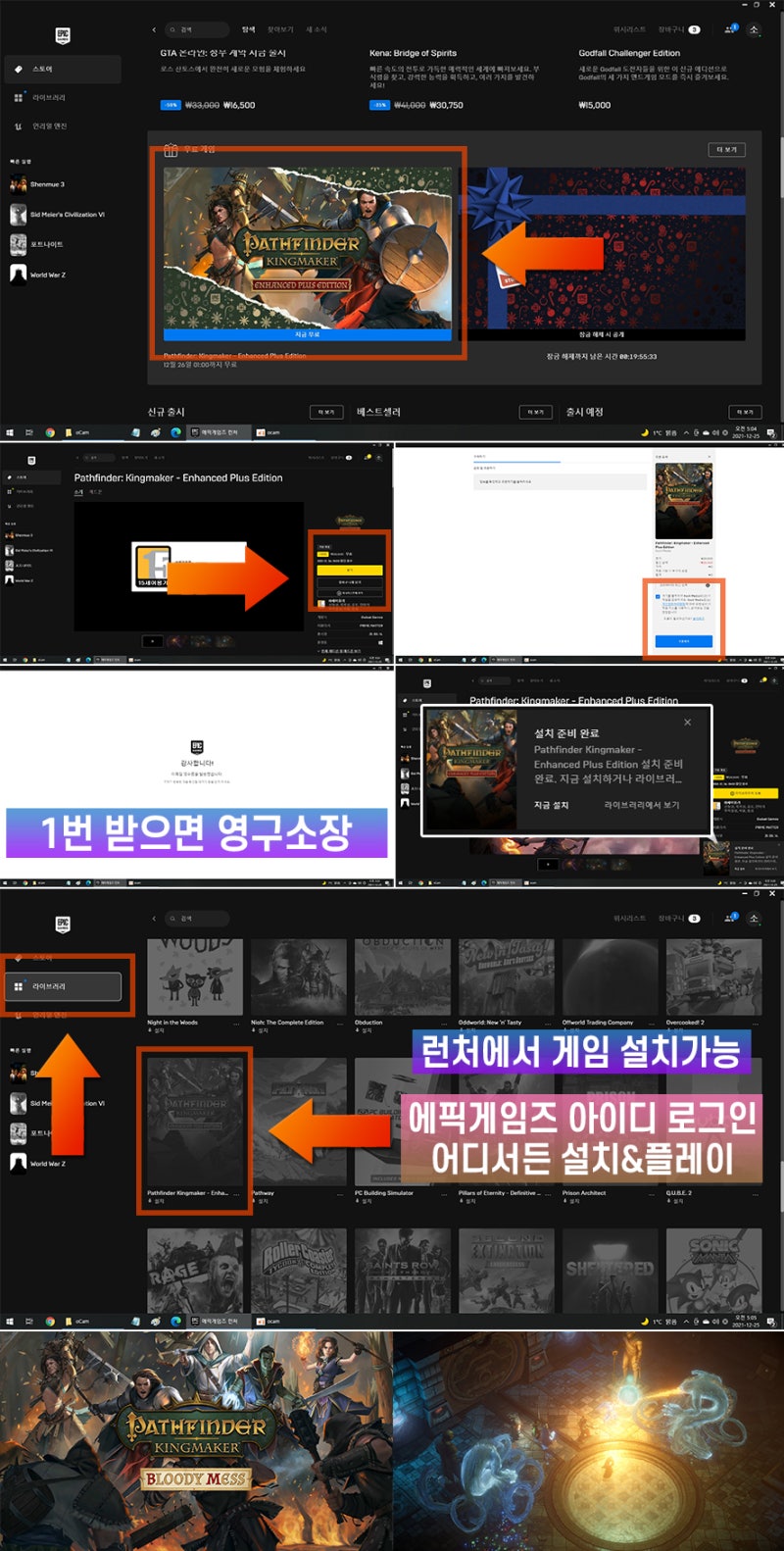Open Oddworld: New 'n' Tasty library tile
This screenshot has height=1551, width=784.
click(507, 978)
